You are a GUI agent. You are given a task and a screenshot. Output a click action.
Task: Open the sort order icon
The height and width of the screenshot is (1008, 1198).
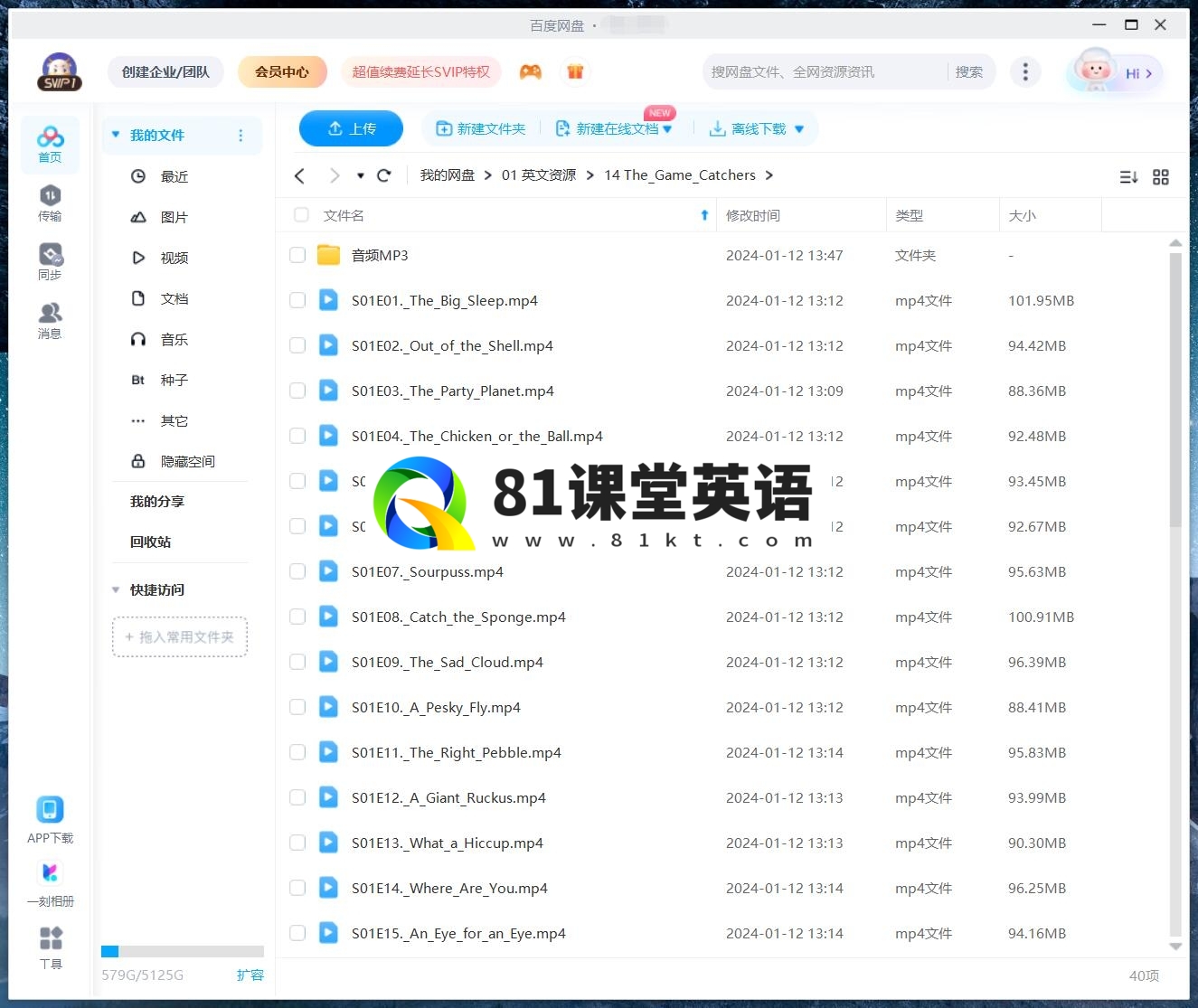pos(1128,177)
